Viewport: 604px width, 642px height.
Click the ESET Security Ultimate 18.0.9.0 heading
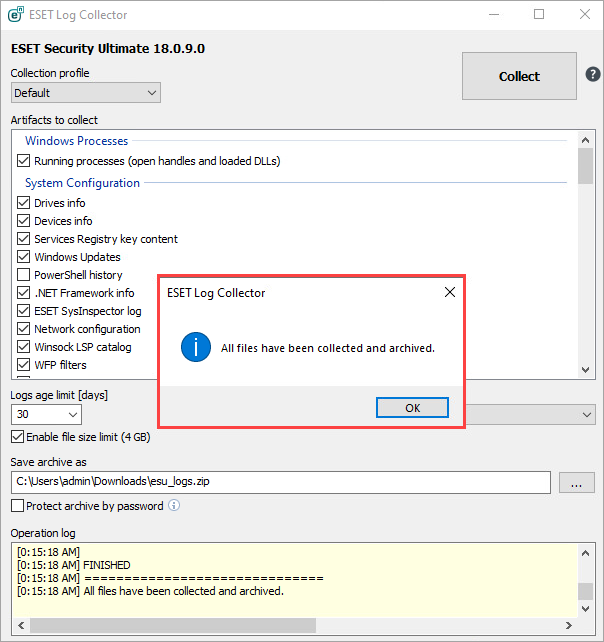(108, 48)
